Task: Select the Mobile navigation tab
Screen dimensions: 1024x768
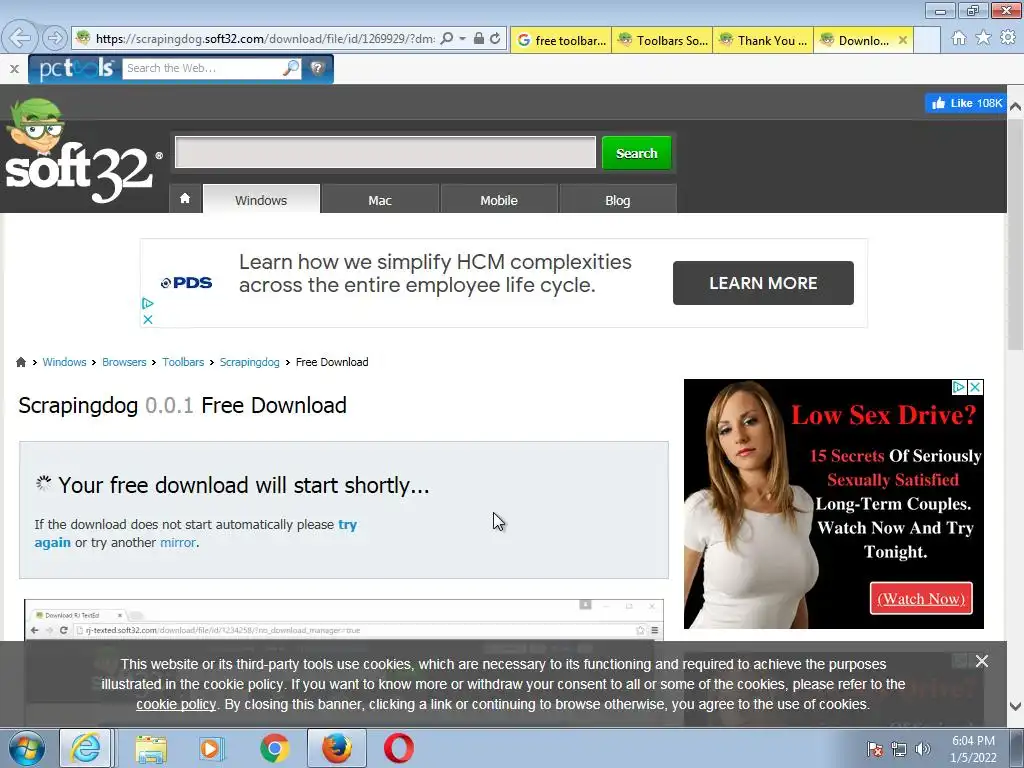Action: click(499, 200)
